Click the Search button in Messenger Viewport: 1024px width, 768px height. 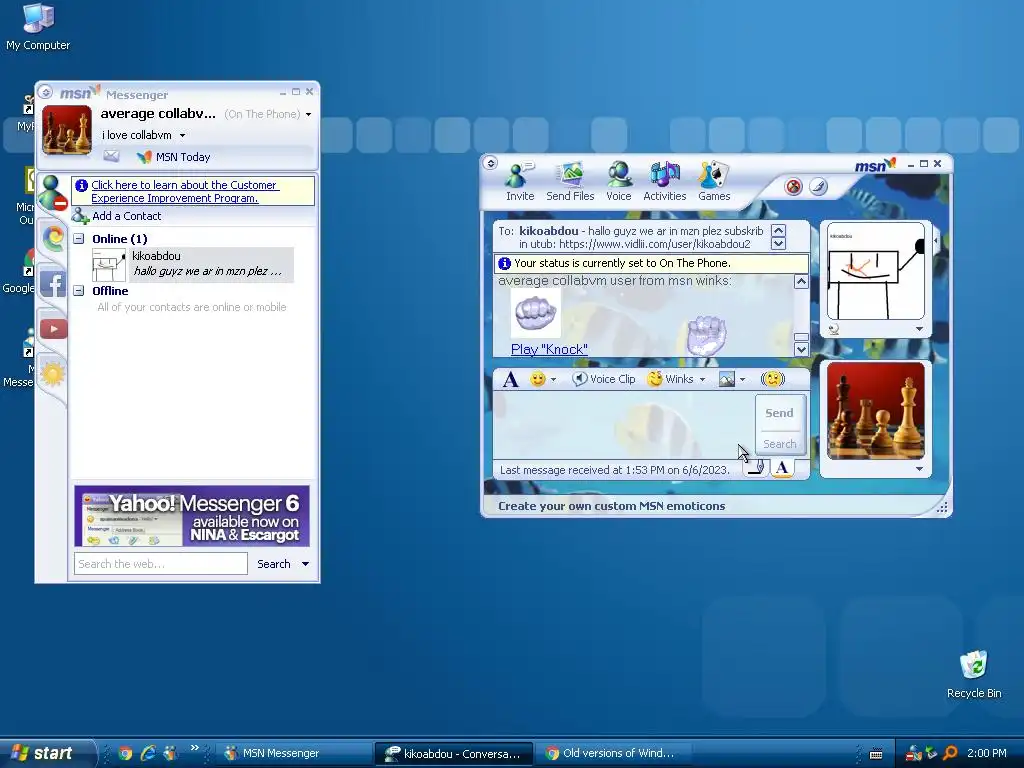point(274,564)
